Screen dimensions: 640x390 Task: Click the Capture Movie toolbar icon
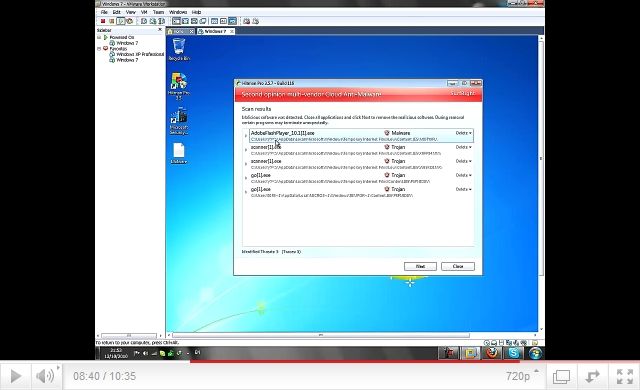256,21
